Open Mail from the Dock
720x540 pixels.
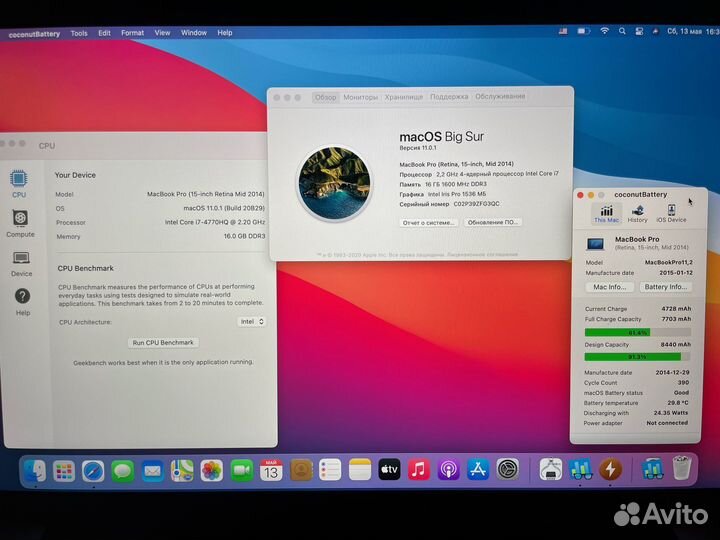coord(152,471)
